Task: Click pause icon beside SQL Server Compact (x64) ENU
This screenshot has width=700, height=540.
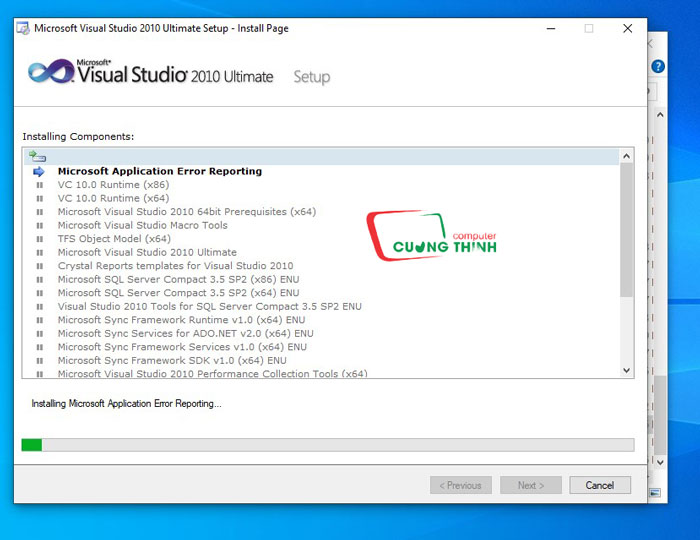Action: tap(40, 293)
